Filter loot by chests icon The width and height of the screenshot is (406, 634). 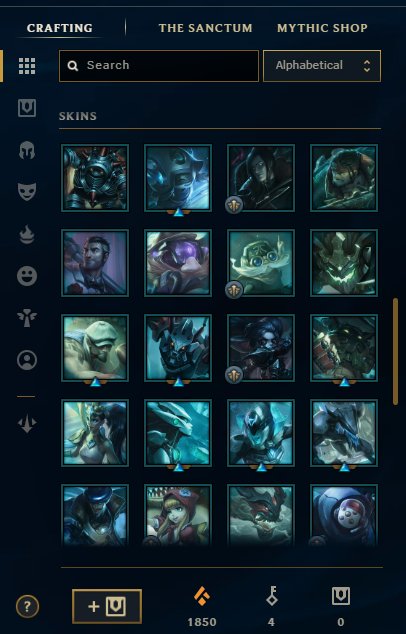[27, 108]
